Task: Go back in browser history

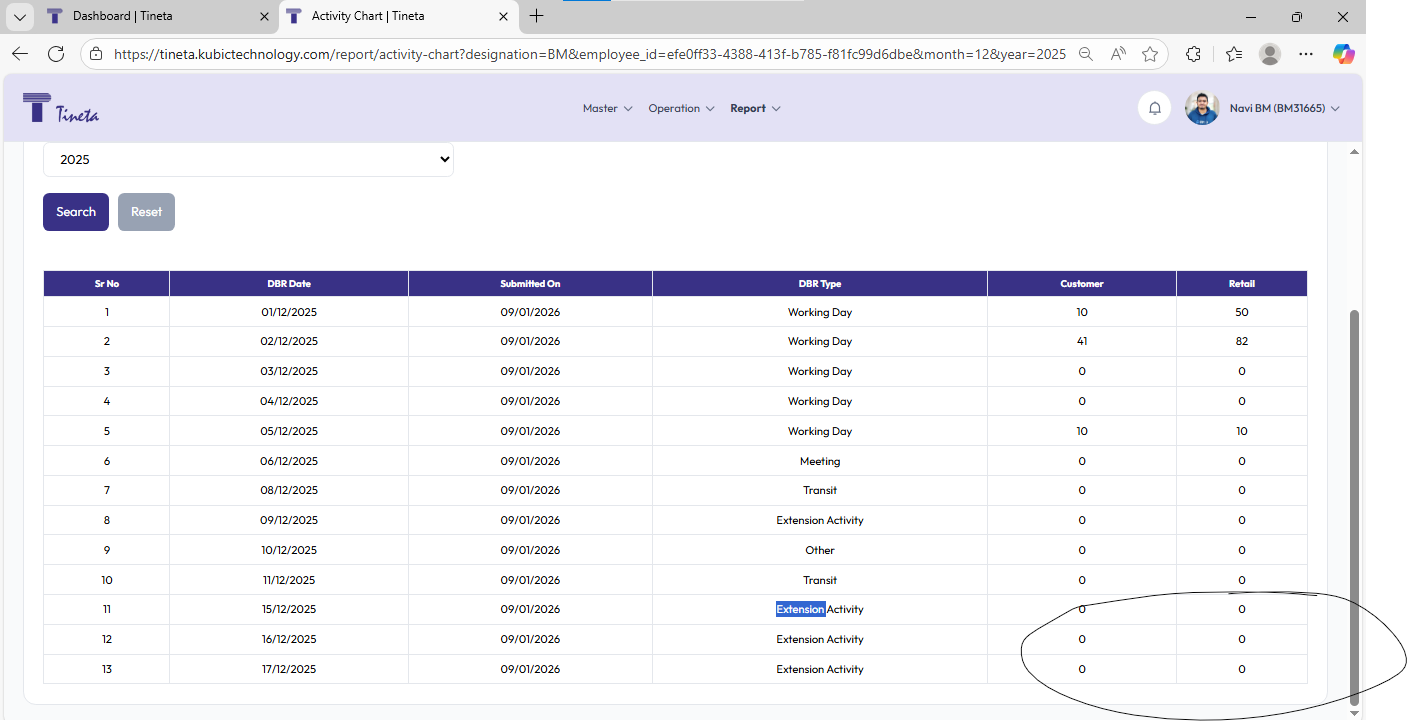Action: [x=20, y=54]
